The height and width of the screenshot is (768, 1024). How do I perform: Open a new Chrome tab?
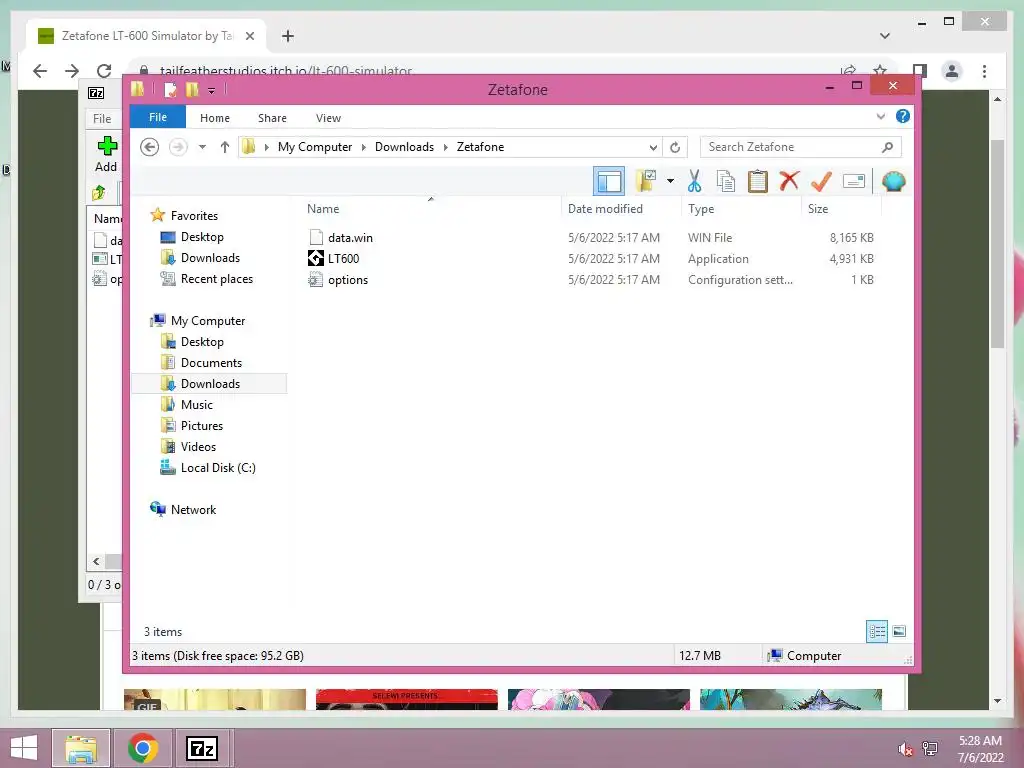click(288, 36)
